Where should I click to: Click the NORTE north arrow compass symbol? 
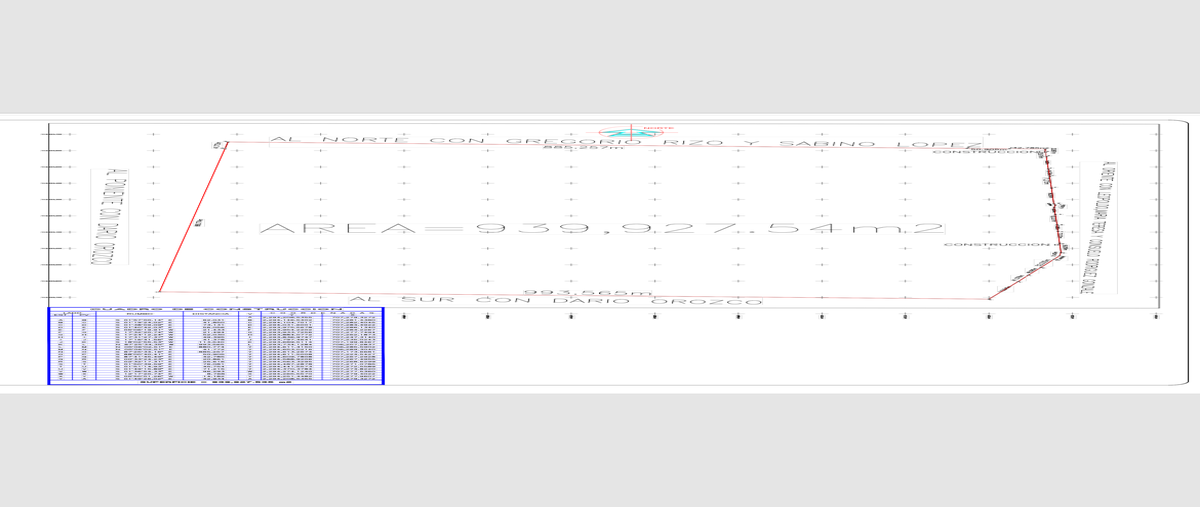(x=629, y=132)
